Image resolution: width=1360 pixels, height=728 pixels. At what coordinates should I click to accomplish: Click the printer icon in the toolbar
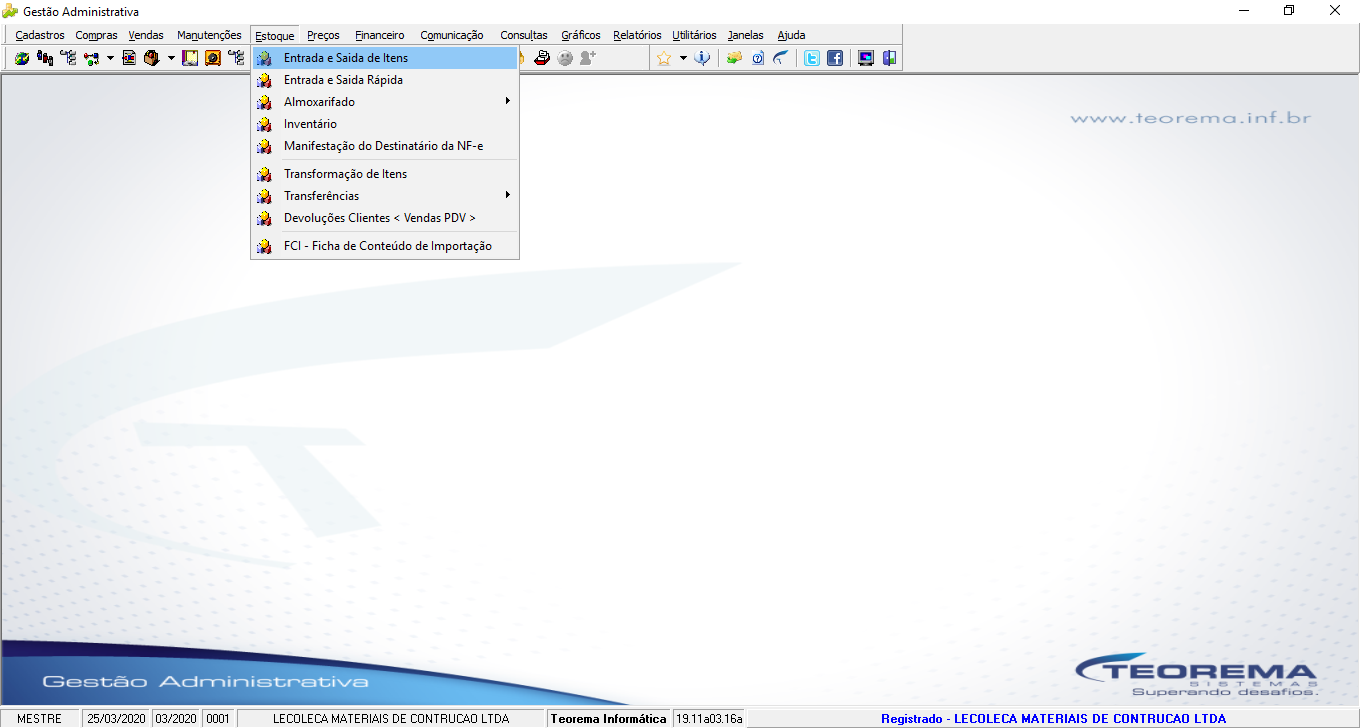click(542, 58)
